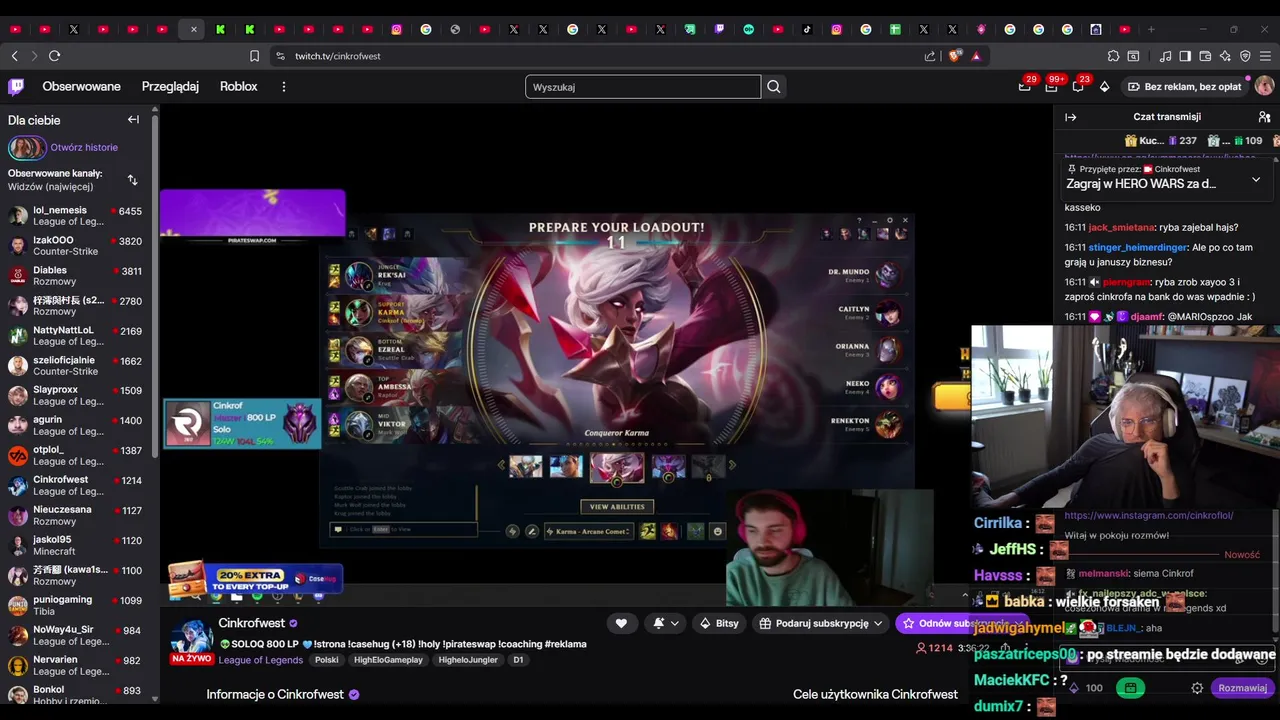Switch to the active Twitch browser tab
1280x720 pixels.
pyautogui.click(x=191, y=29)
